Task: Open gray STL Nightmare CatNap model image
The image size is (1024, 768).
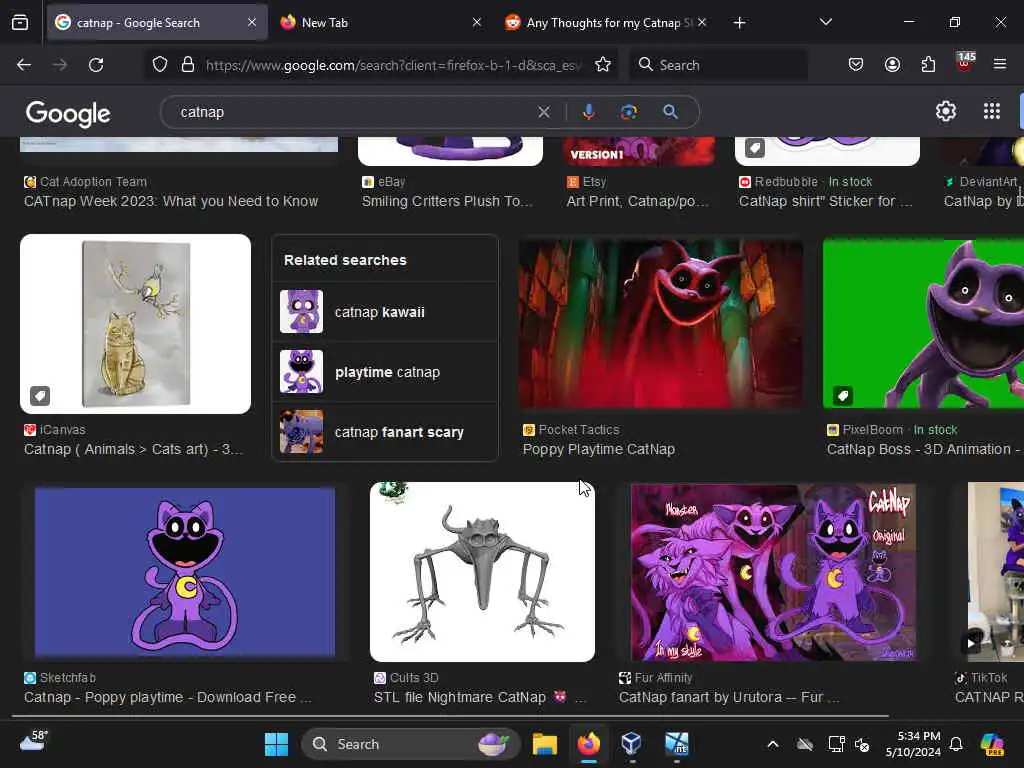Action: point(482,572)
